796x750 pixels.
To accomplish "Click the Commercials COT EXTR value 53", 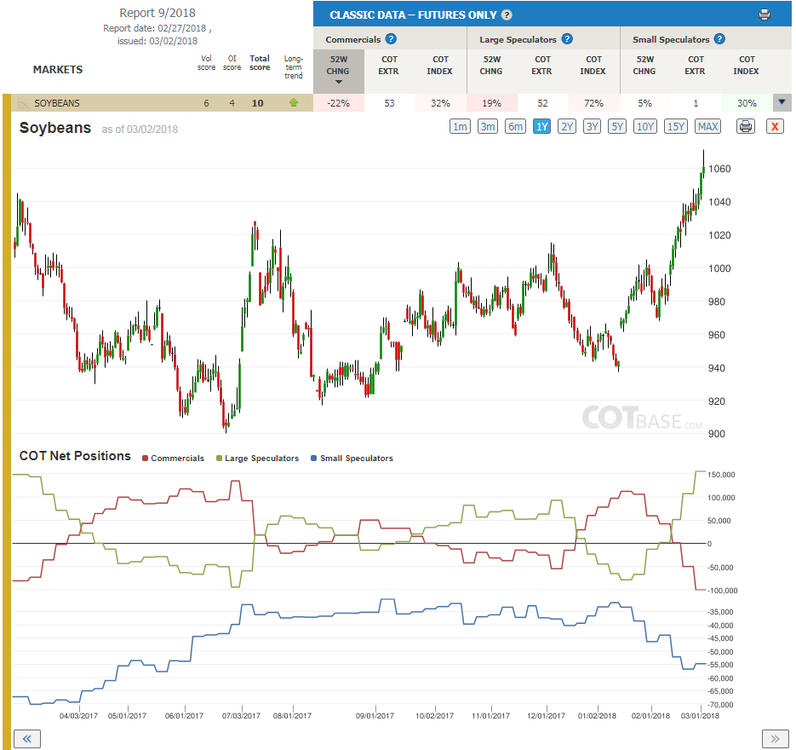I will pos(389,103).
